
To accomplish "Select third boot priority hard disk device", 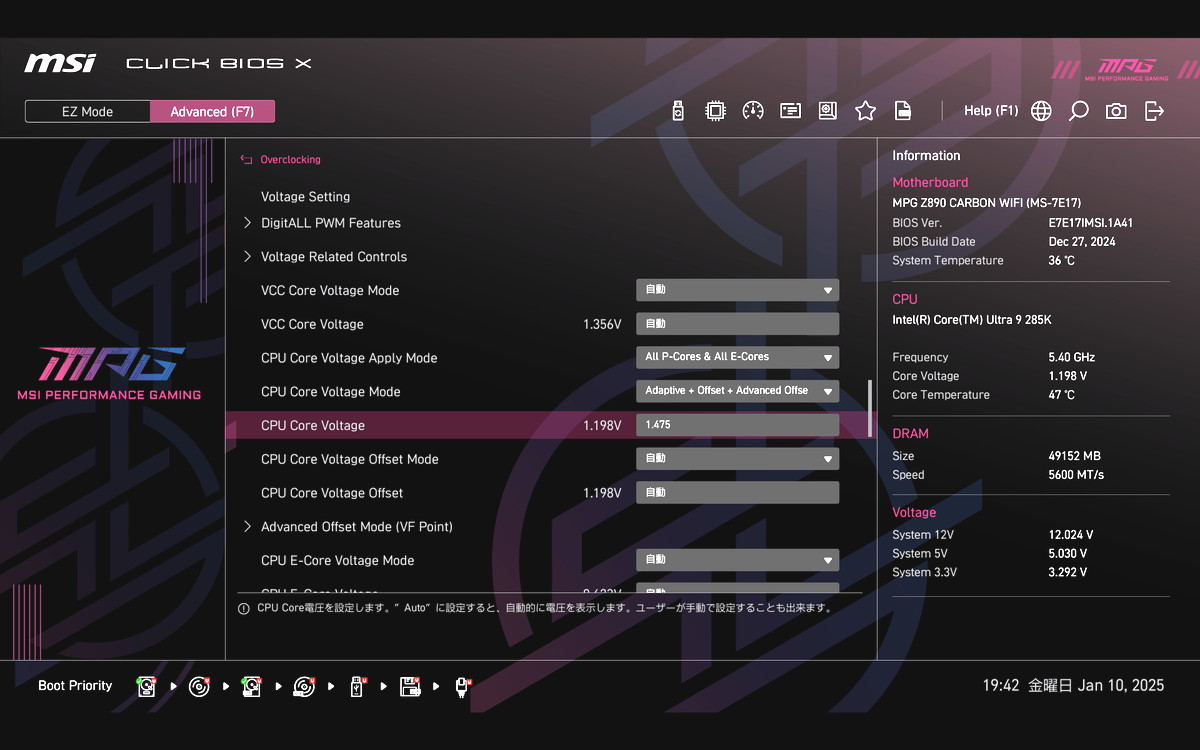I will point(251,686).
